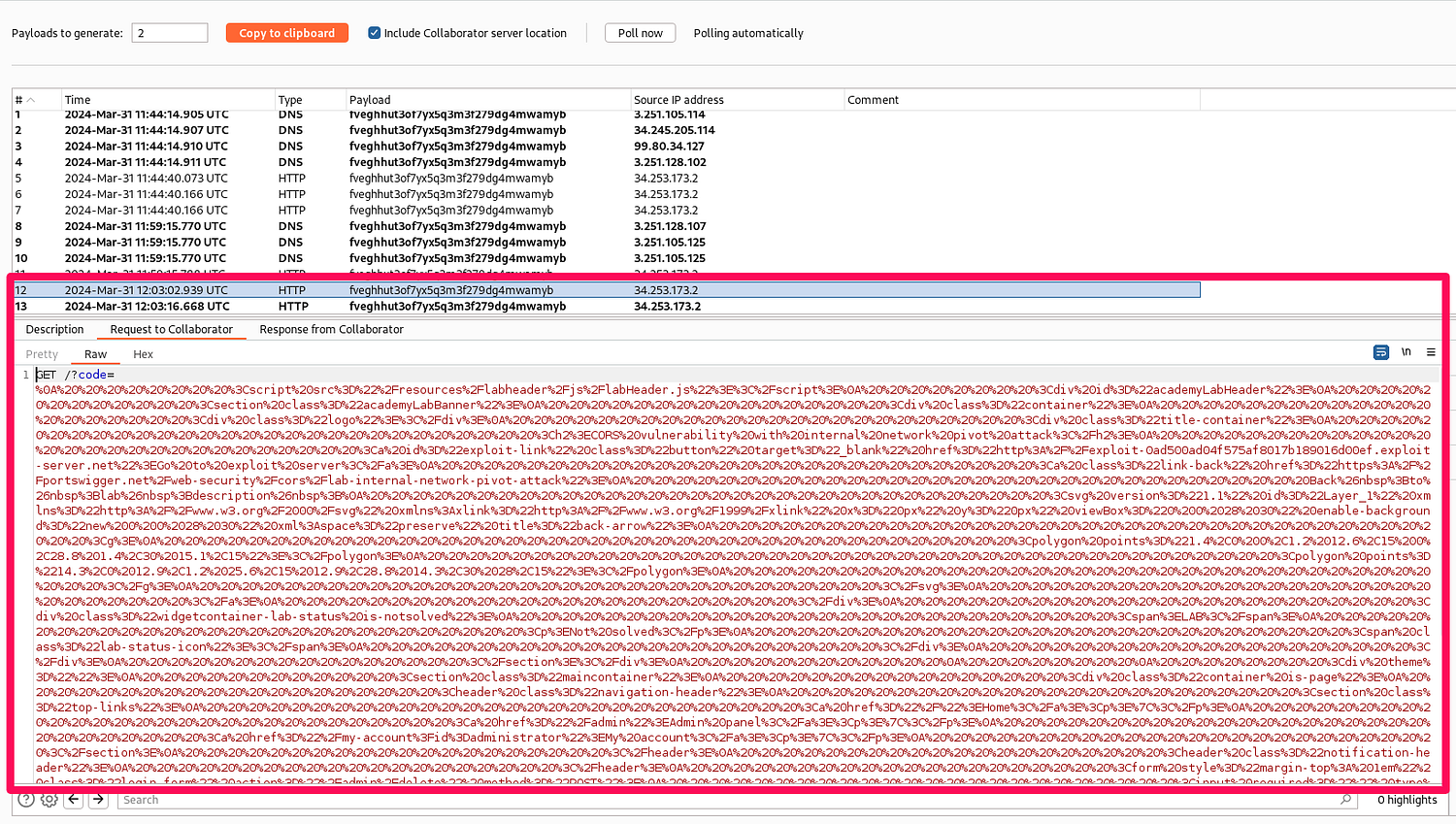Click the help question mark icon

coord(26,800)
